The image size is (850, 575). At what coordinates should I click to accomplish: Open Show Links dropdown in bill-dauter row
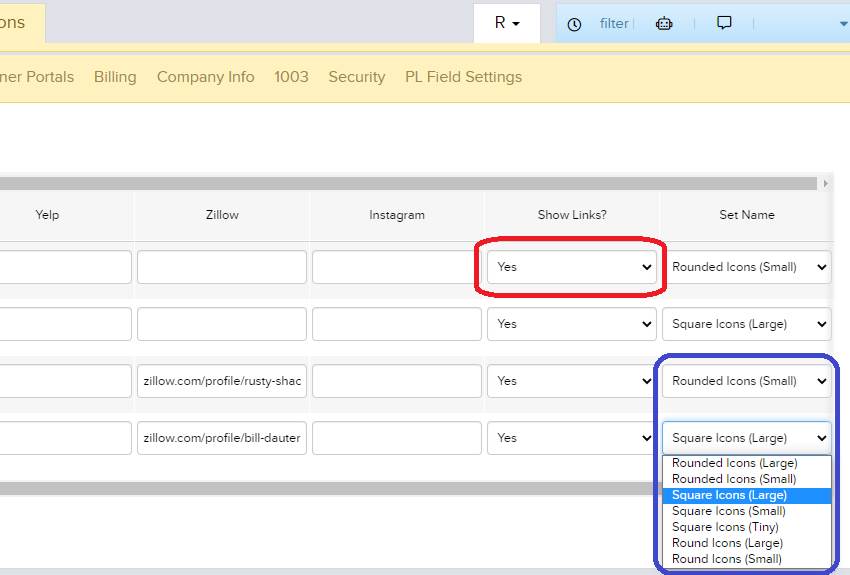(572, 438)
